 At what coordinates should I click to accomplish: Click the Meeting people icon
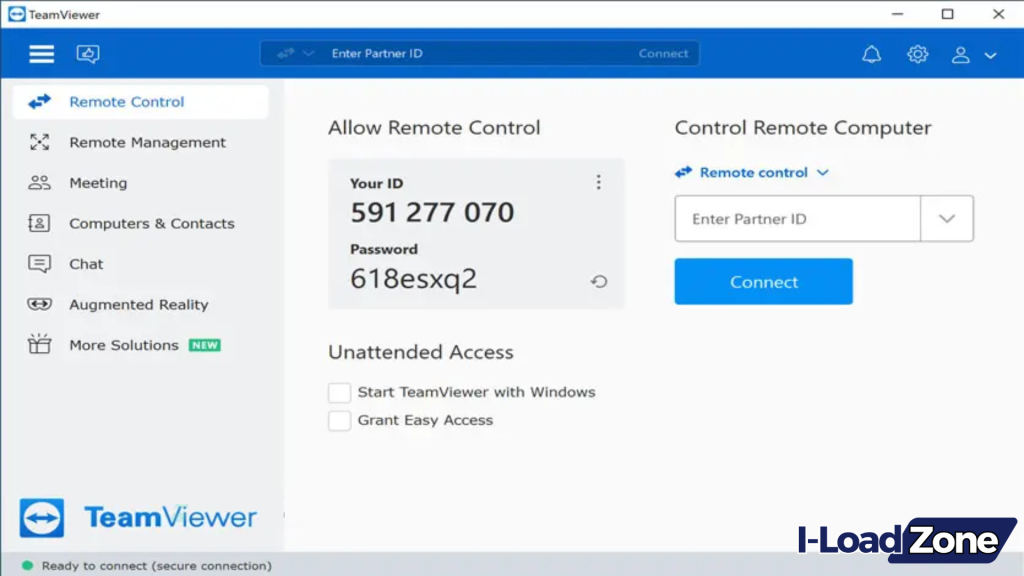(39, 183)
